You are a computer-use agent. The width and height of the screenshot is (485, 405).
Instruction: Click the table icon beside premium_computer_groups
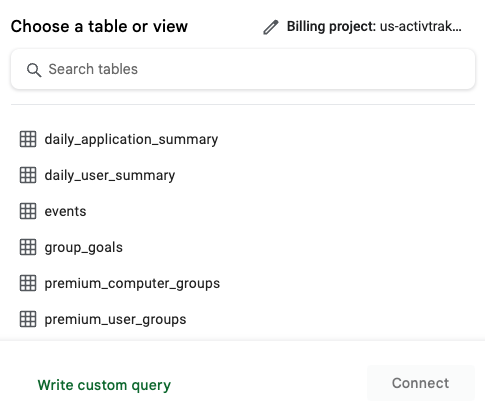pos(28,283)
